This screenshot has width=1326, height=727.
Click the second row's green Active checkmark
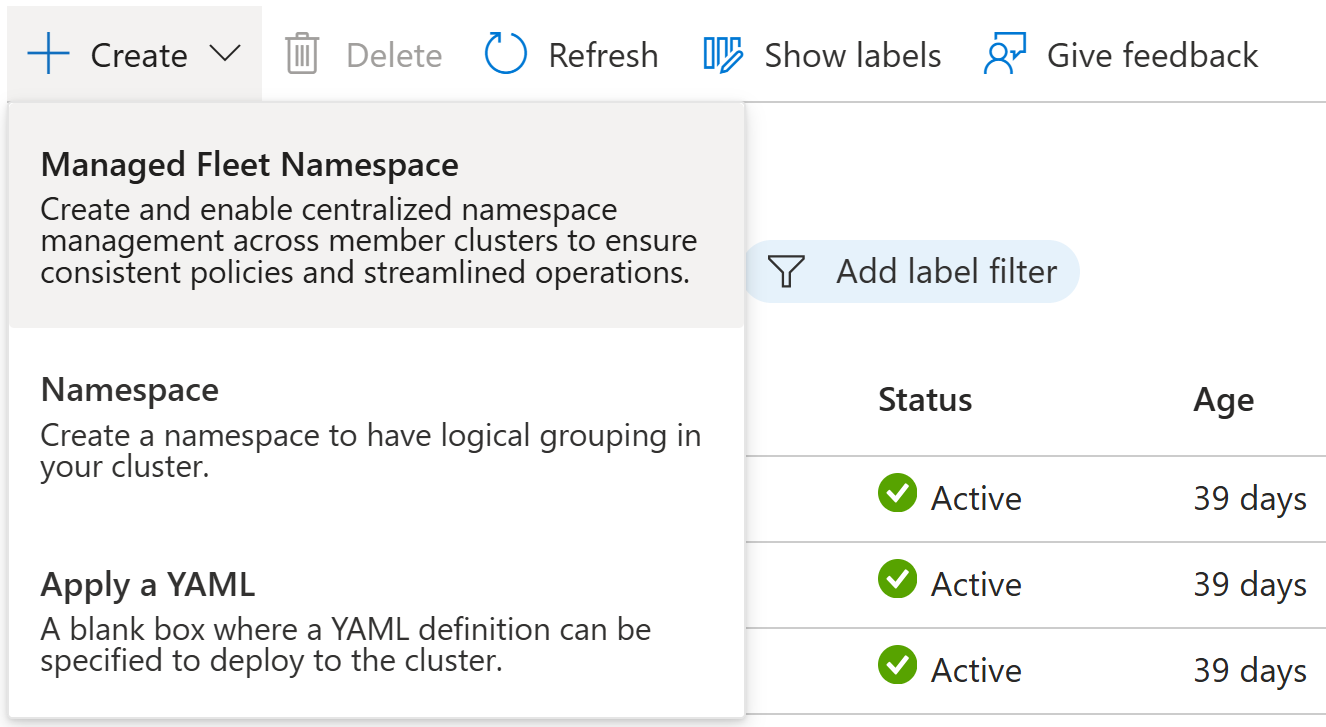point(897,579)
